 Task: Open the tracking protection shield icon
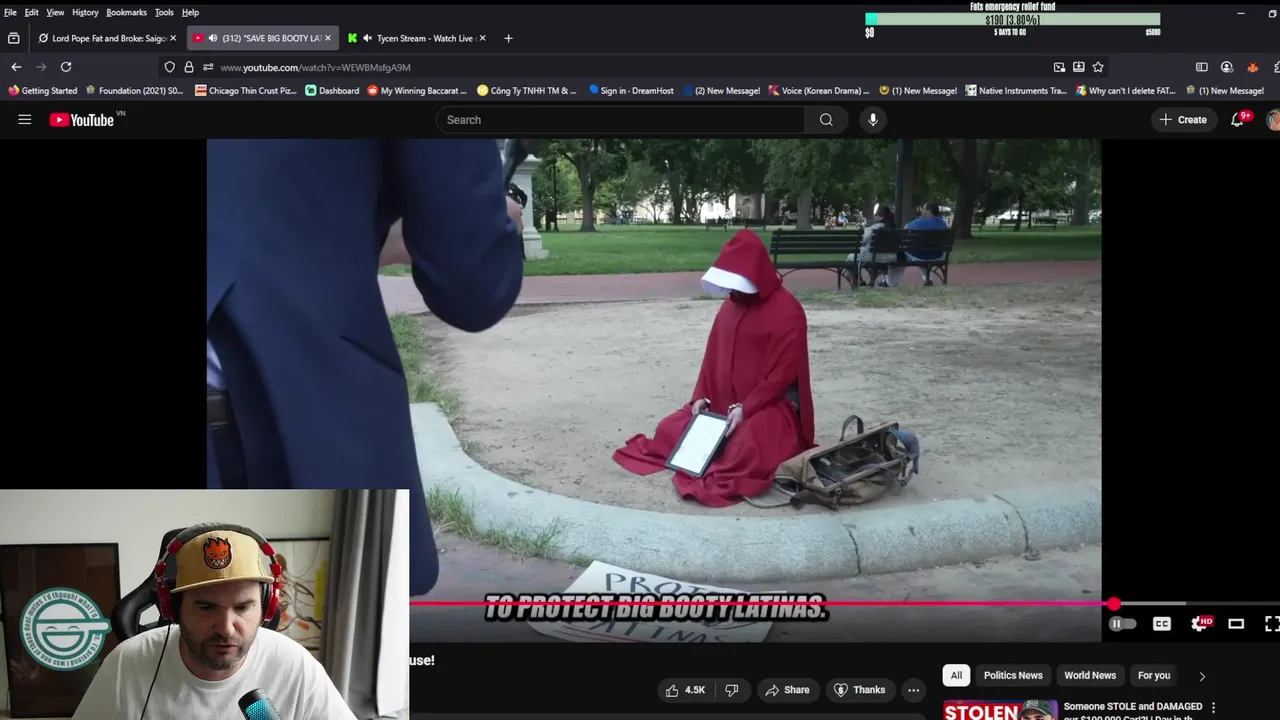tap(170, 67)
